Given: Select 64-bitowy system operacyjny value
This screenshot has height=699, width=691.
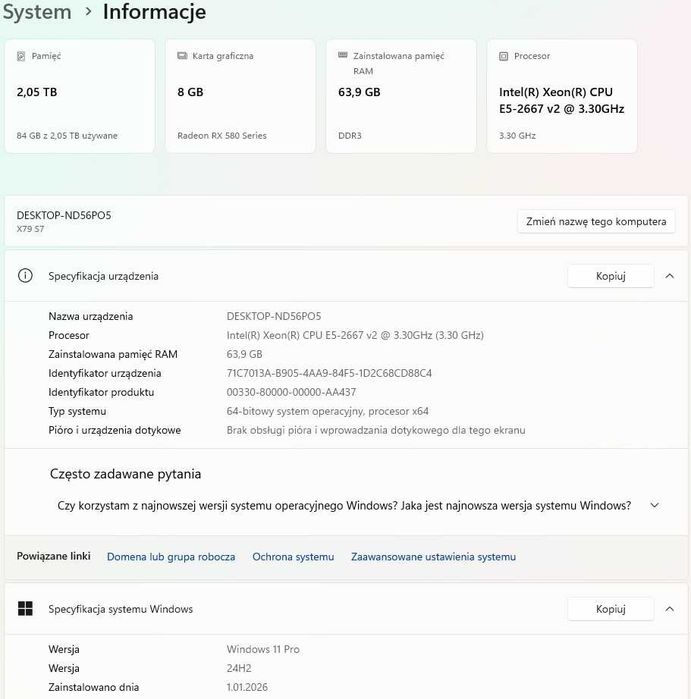Looking at the screenshot, I should (x=327, y=411).
